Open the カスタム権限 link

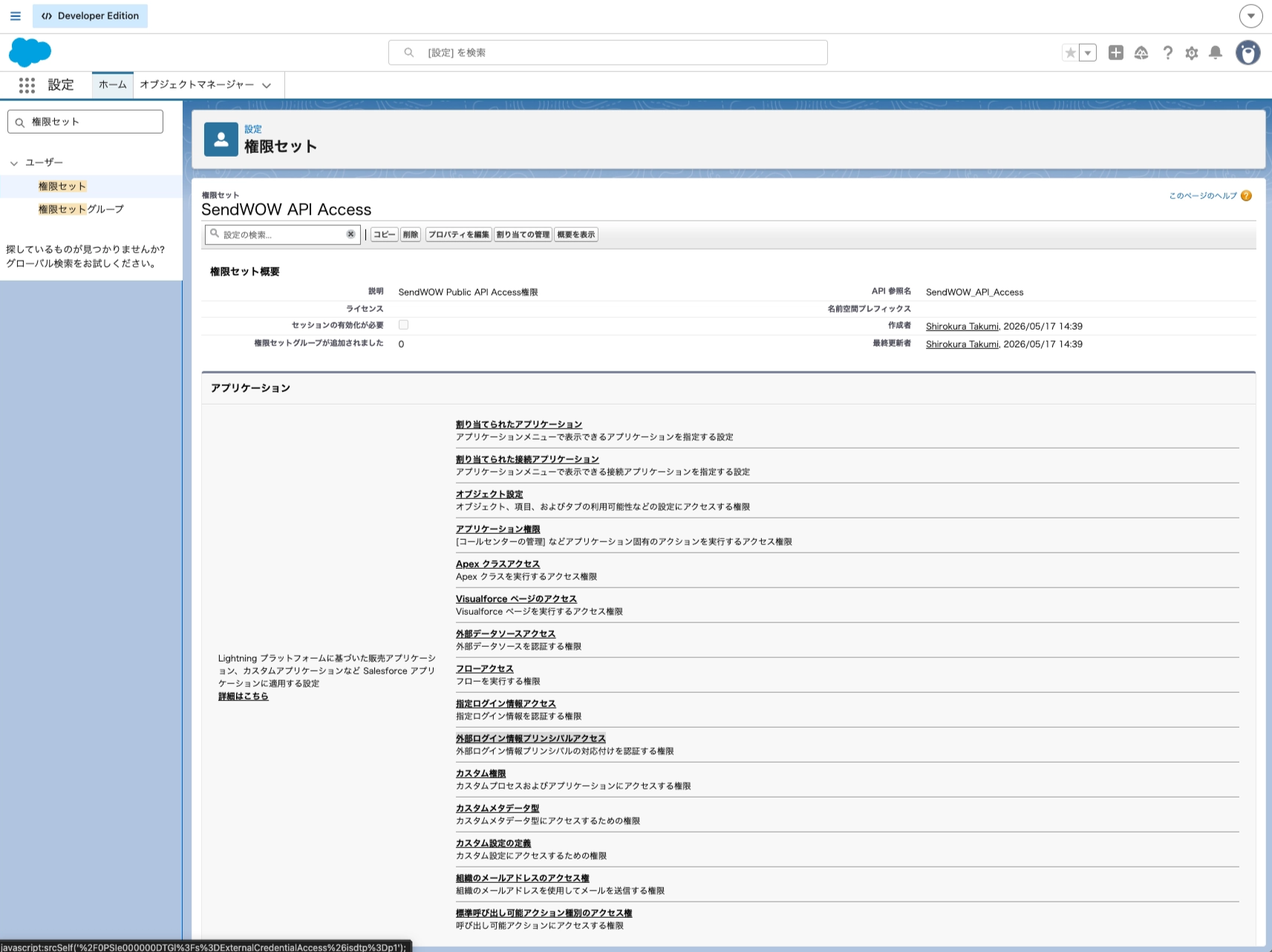tap(481, 774)
